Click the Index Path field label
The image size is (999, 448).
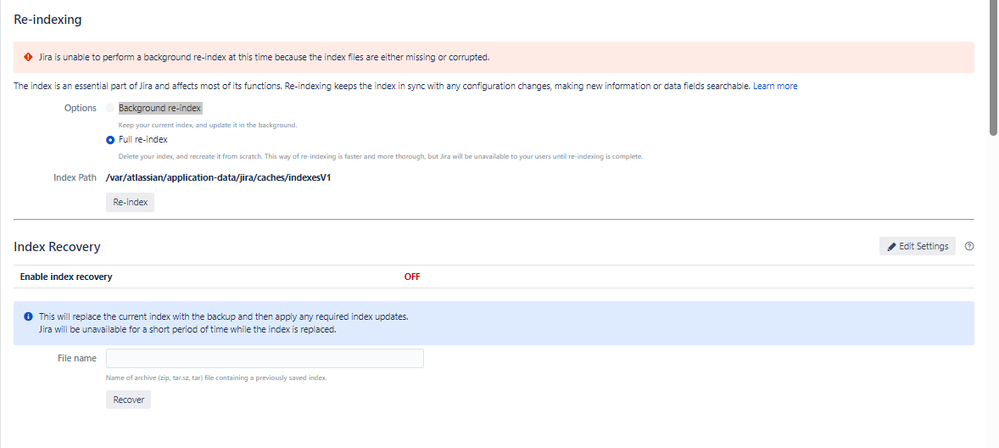pyautogui.click(x=75, y=178)
